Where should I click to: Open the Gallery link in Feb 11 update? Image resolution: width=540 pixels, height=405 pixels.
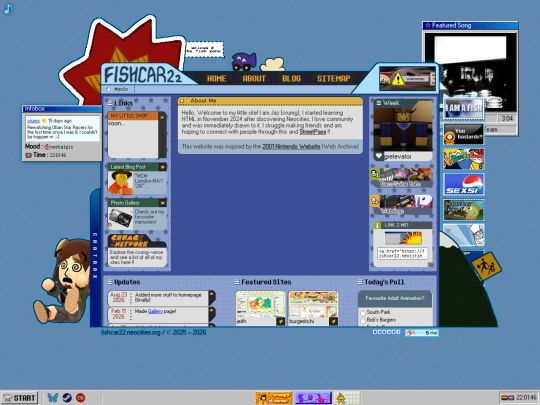click(155, 311)
